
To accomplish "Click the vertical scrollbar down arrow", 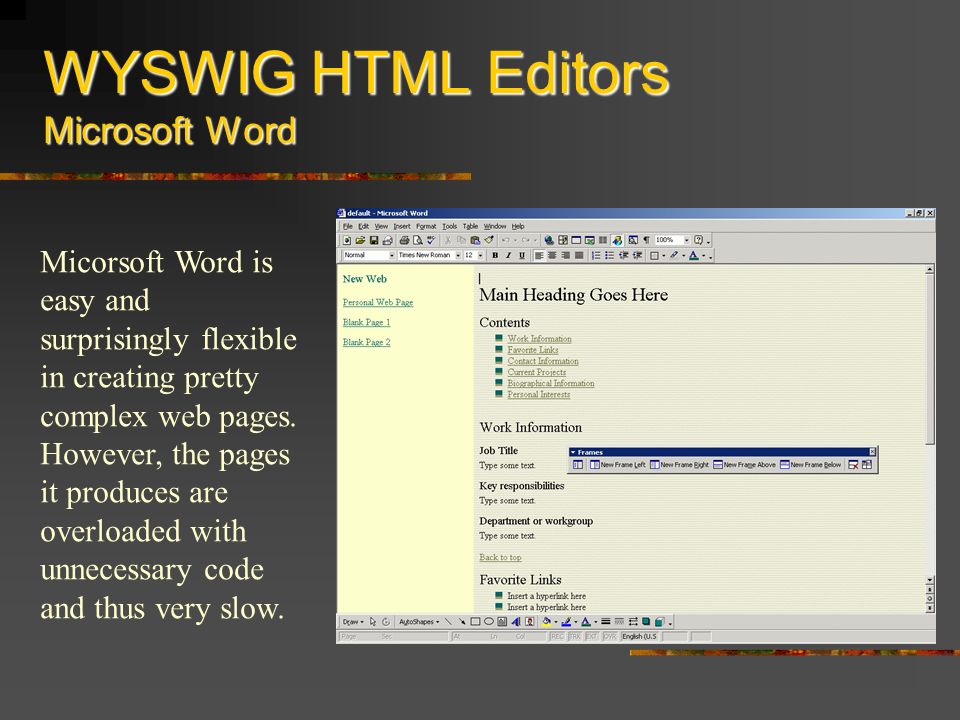I will click(930, 580).
